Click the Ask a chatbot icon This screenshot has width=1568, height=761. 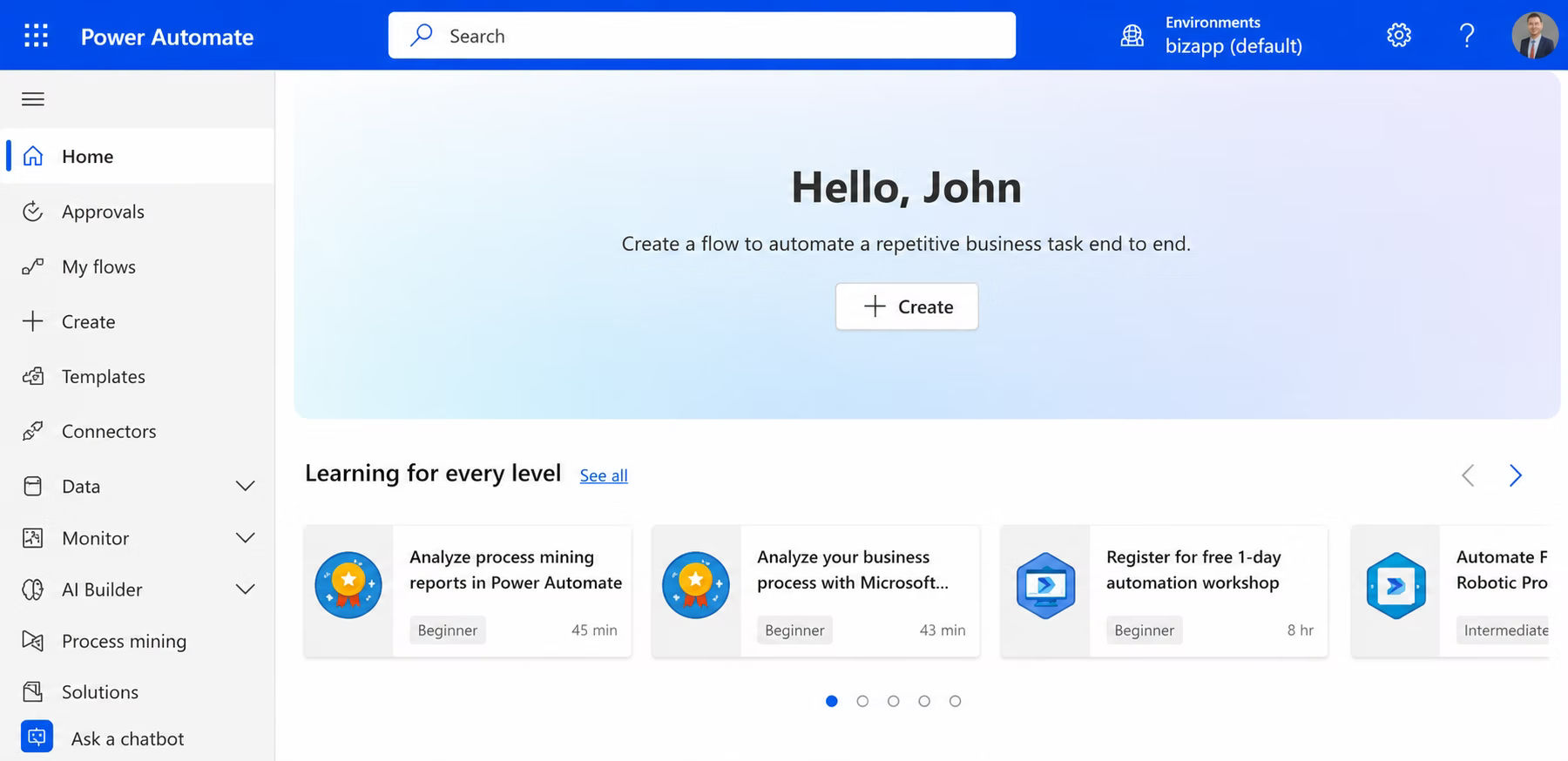click(37, 737)
